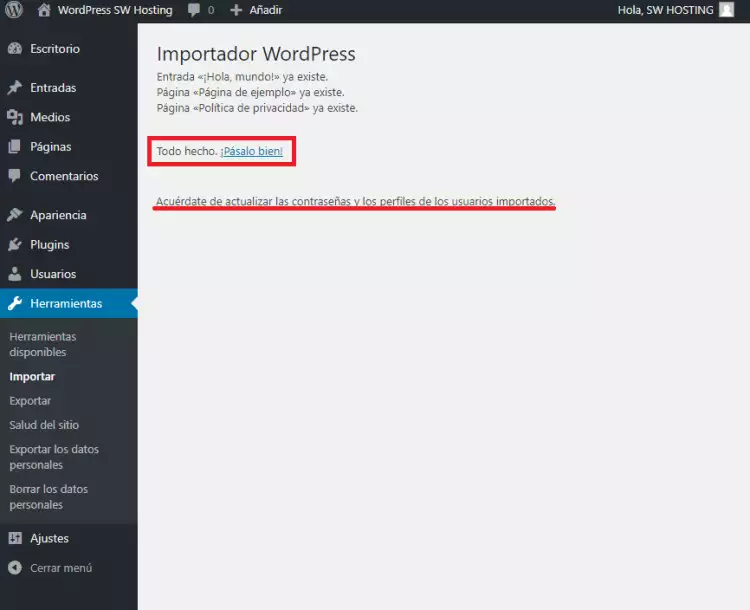Open the Comentarios menu

click(x=64, y=176)
